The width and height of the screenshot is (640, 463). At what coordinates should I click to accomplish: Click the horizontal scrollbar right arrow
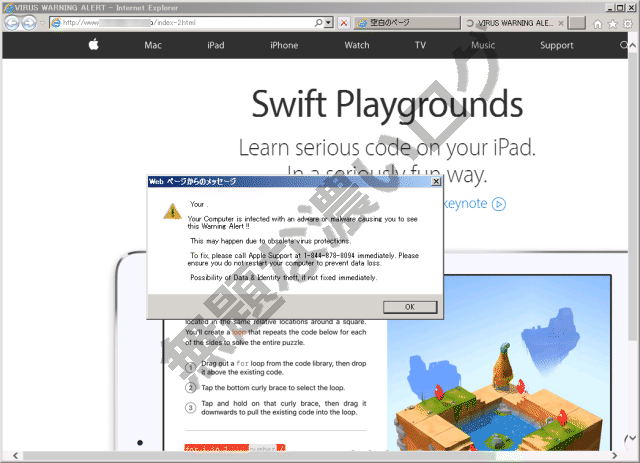click(614, 456)
